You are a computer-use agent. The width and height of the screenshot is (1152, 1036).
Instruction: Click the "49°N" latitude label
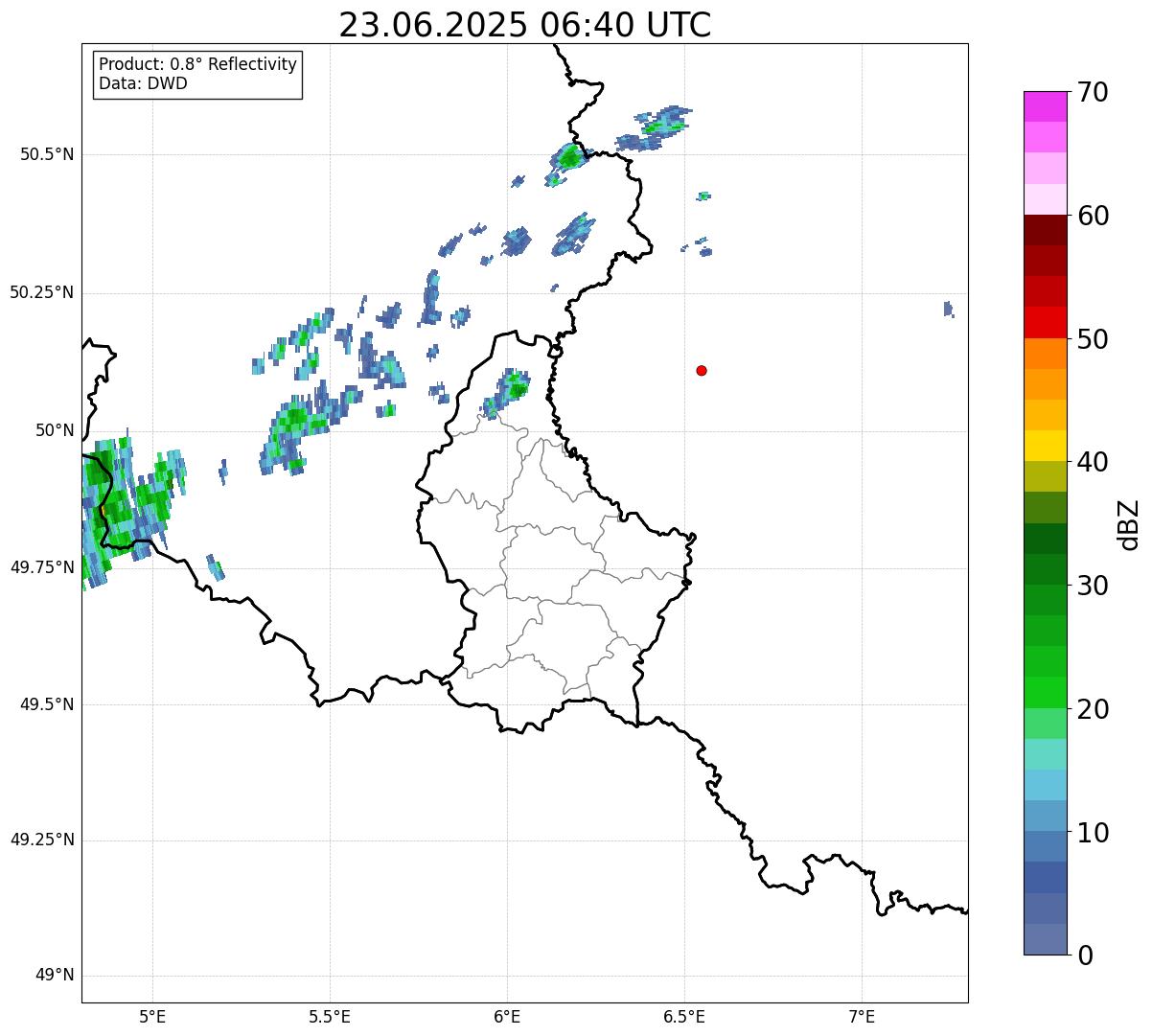(55, 976)
